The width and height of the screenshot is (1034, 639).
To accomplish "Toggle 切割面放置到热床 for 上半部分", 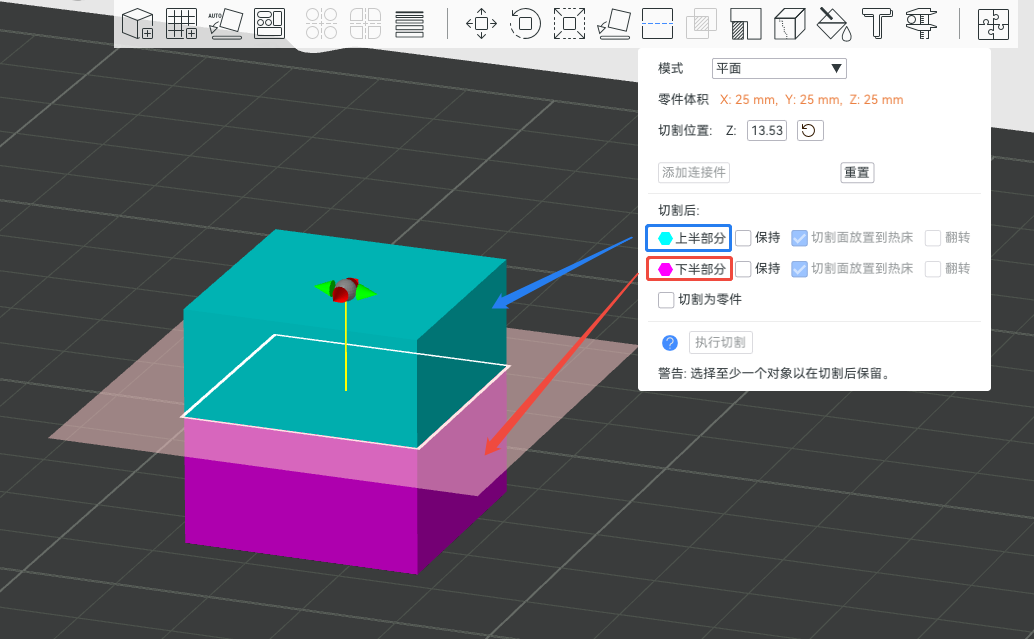I will click(799, 238).
